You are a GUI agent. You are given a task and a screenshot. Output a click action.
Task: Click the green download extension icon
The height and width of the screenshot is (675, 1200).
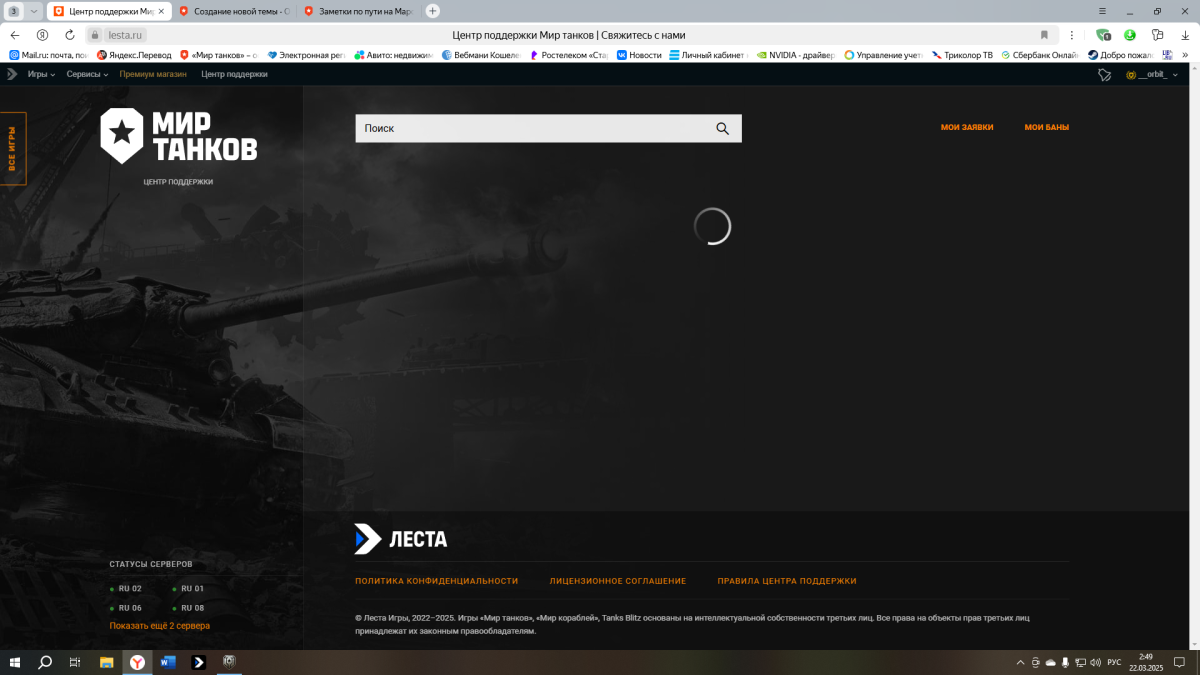click(x=1130, y=34)
